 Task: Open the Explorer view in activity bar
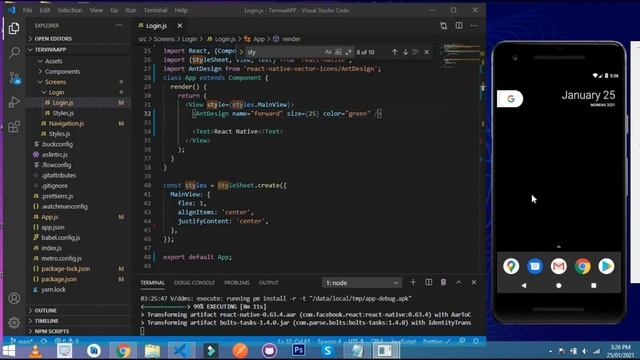[x=14, y=28]
